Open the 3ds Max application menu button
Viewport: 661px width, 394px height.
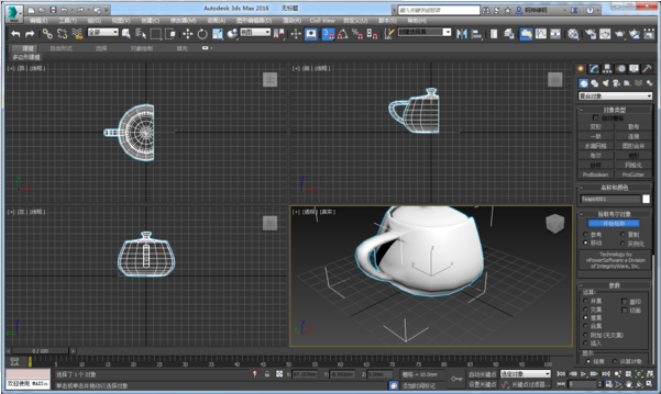coord(13,13)
